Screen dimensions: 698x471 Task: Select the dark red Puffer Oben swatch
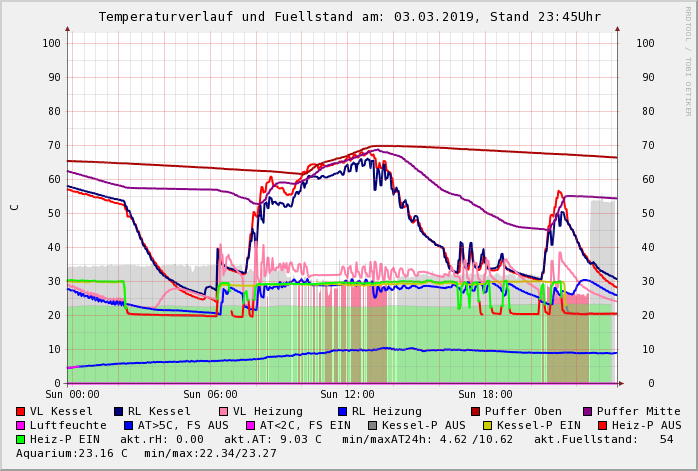click(475, 411)
